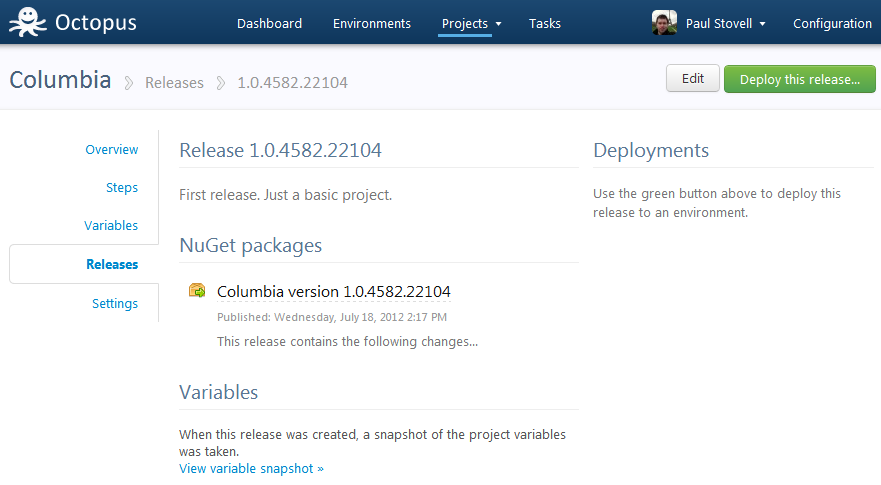This screenshot has width=881, height=485.
Task: Open the Environments page
Action: [371, 23]
